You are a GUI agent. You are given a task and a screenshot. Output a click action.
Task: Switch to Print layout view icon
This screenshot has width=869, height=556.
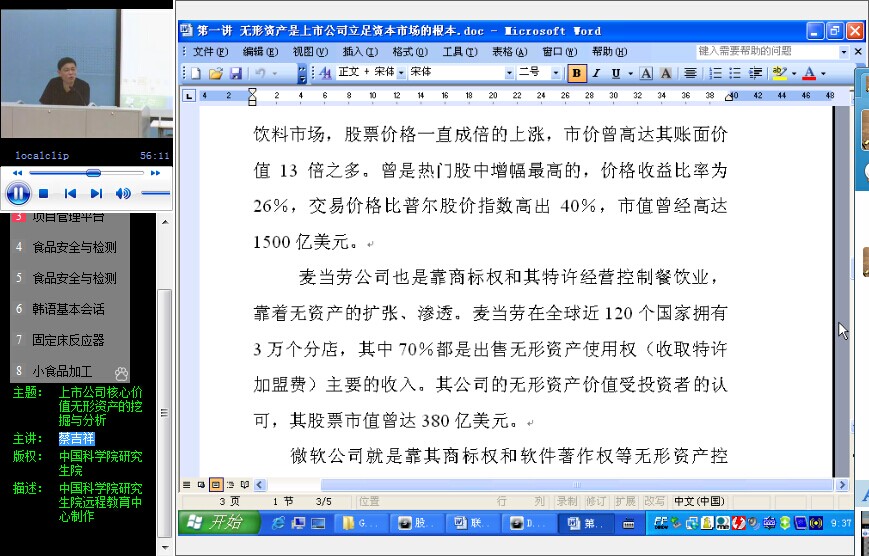tap(216, 485)
